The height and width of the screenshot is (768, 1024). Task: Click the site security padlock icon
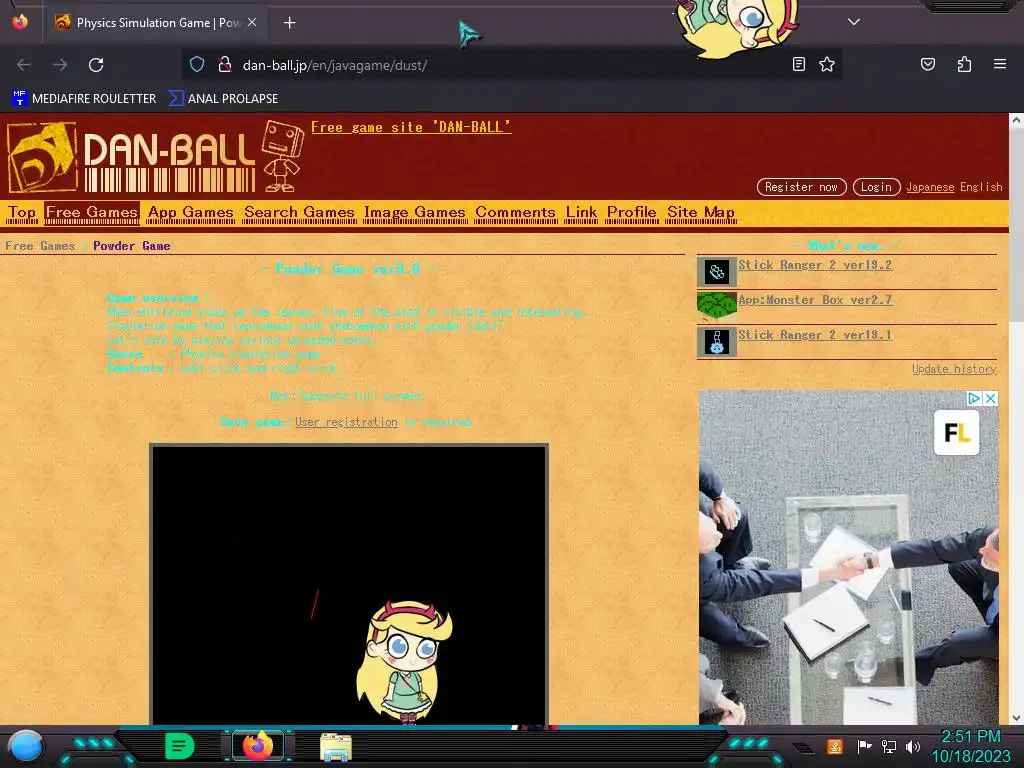(225, 65)
